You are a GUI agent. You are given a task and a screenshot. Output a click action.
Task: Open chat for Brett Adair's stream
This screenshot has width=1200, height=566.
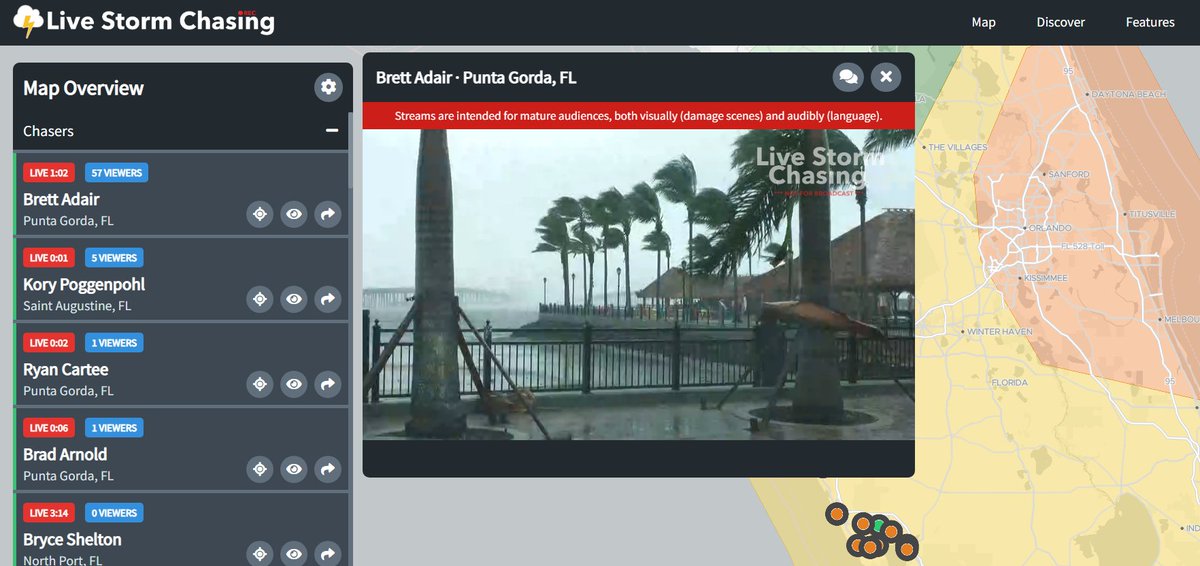pyautogui.click(x=848, y=77)
